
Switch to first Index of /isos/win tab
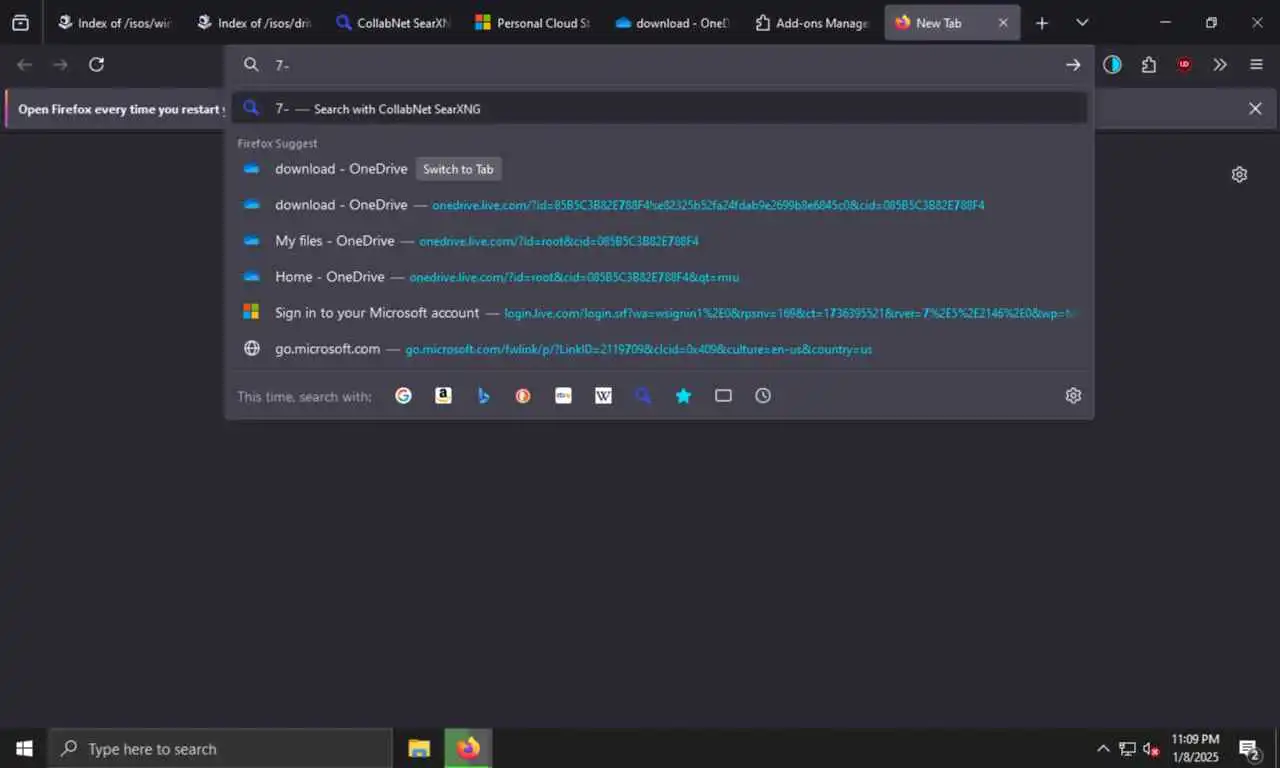[115, 23]
